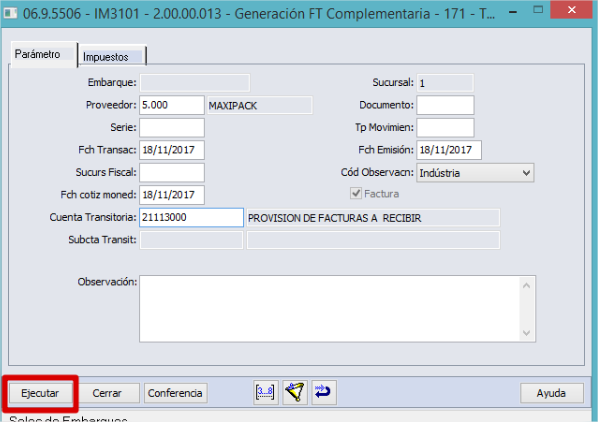598x422 pixels.
Task: Click the Sucurs Fiscal field
Action: coord(172,172)
